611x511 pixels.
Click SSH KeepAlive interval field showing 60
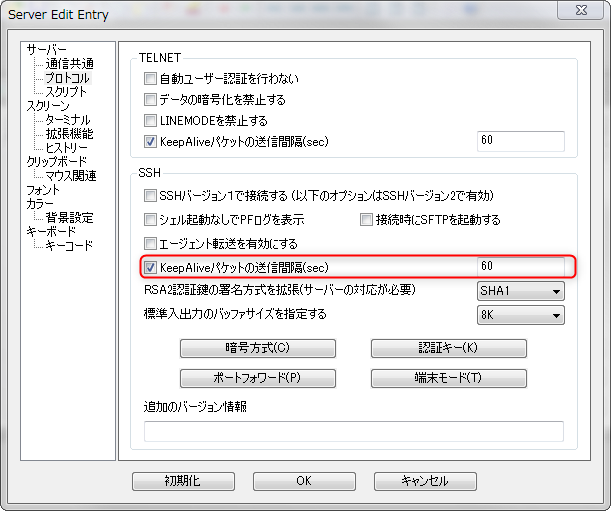(521, 267)
